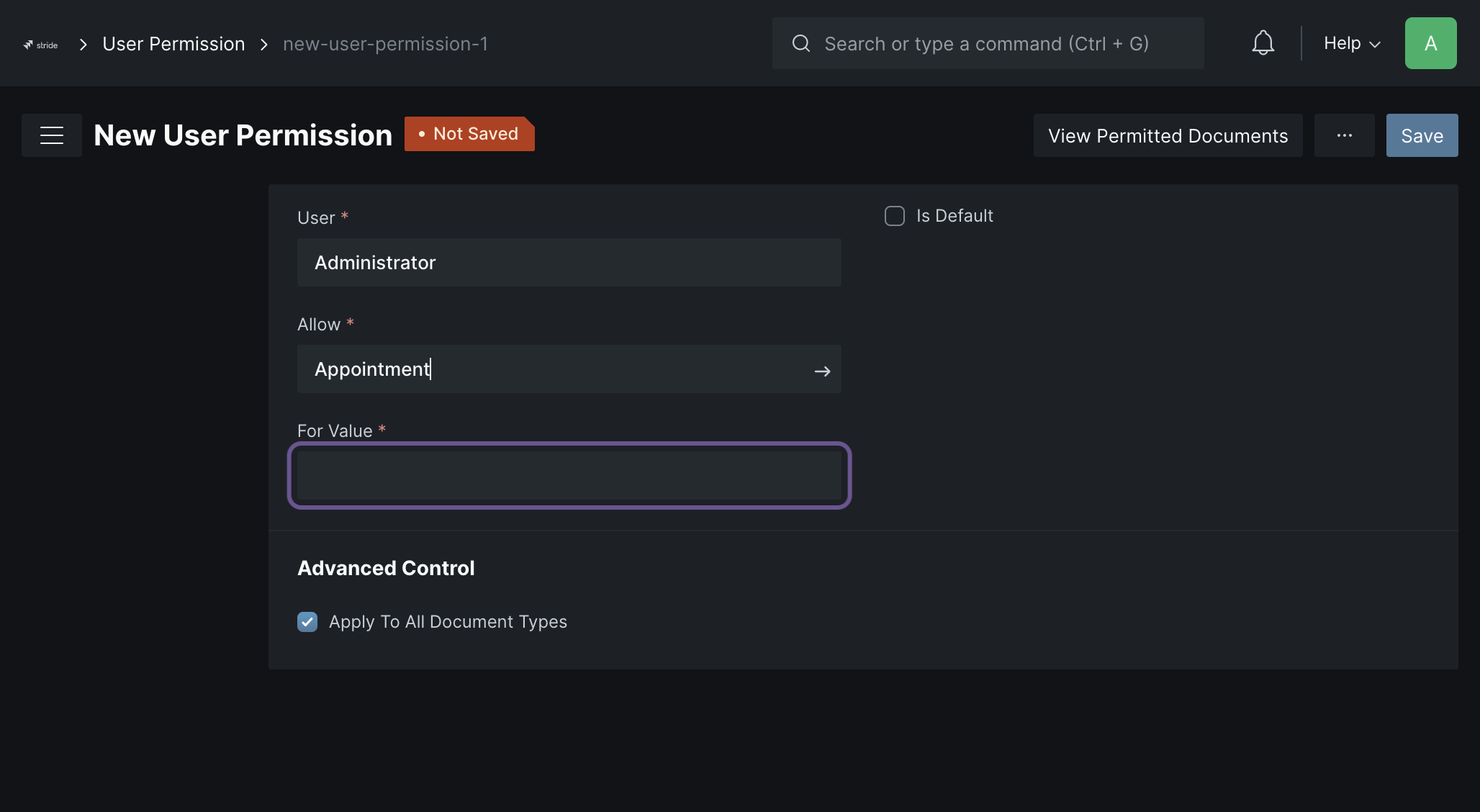Focus the User field with Administrator
The image size is (1480, 812).
click(569, 263)
